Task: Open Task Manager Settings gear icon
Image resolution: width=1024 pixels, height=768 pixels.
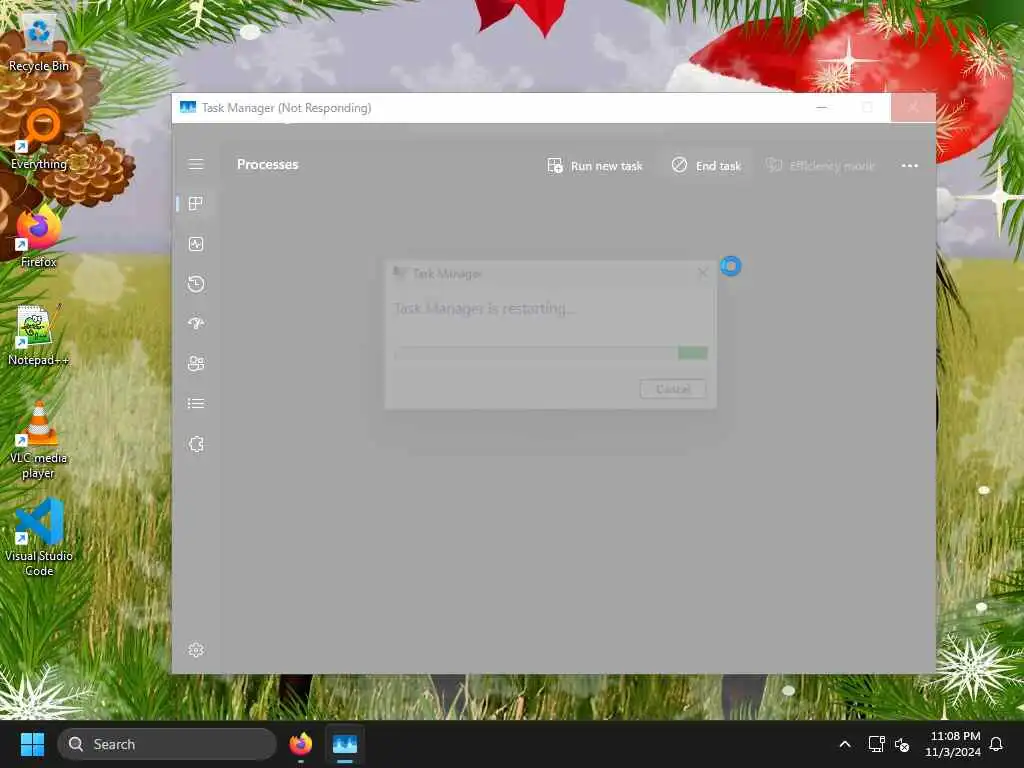Action: [196, 650]
